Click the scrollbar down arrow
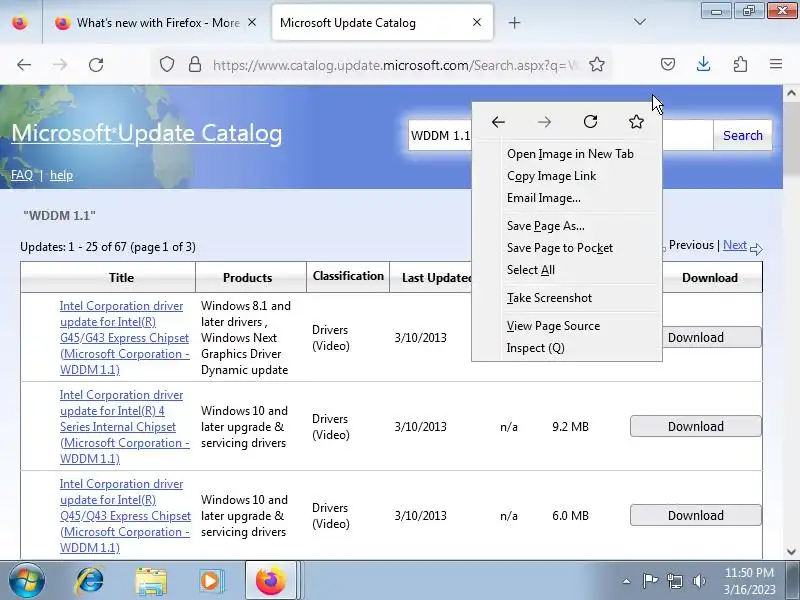Image resolution: width=800 pixels, height=600 pixels. (x=791, y=552)
